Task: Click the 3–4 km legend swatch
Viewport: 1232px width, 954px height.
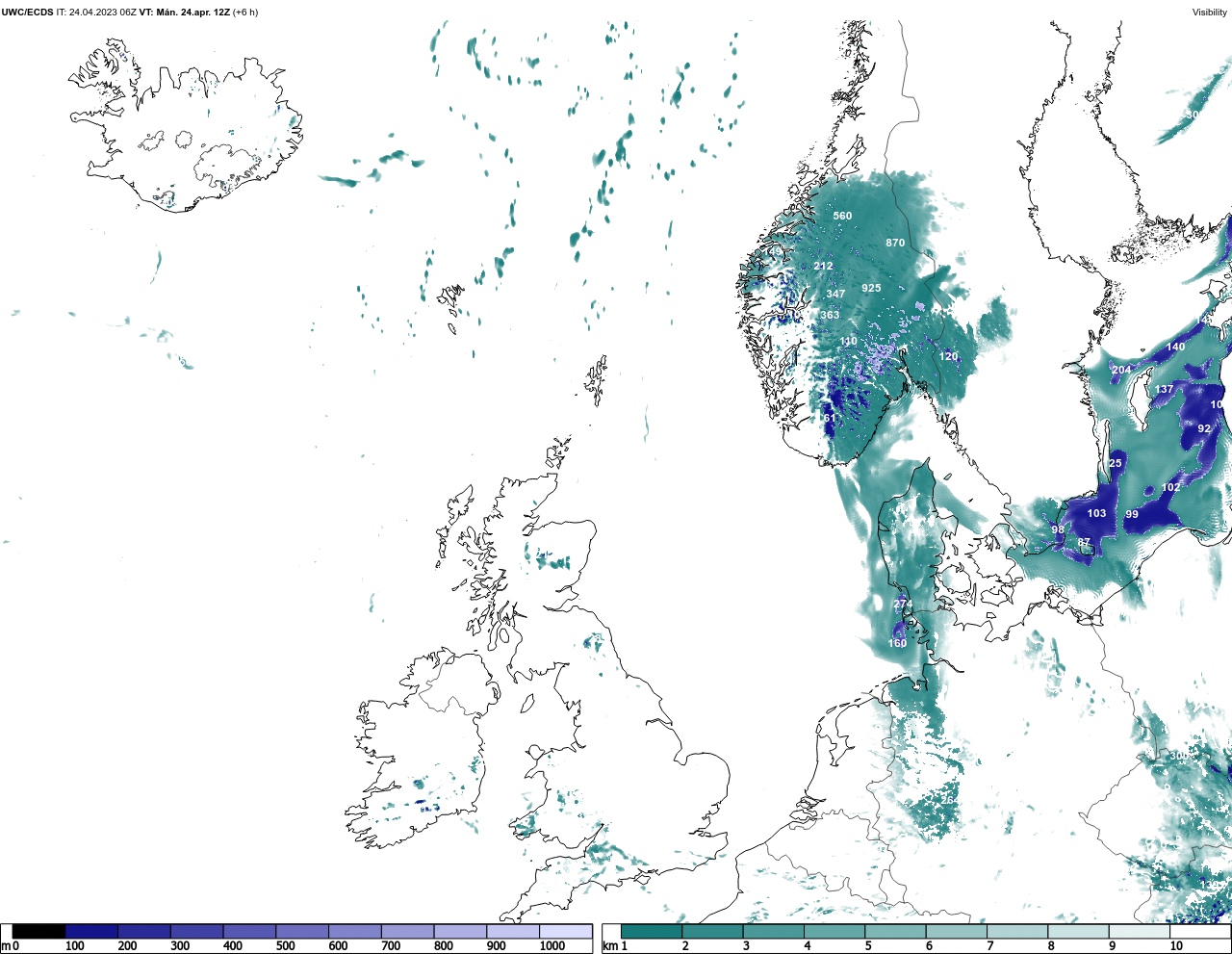Action: coord(774,932)
